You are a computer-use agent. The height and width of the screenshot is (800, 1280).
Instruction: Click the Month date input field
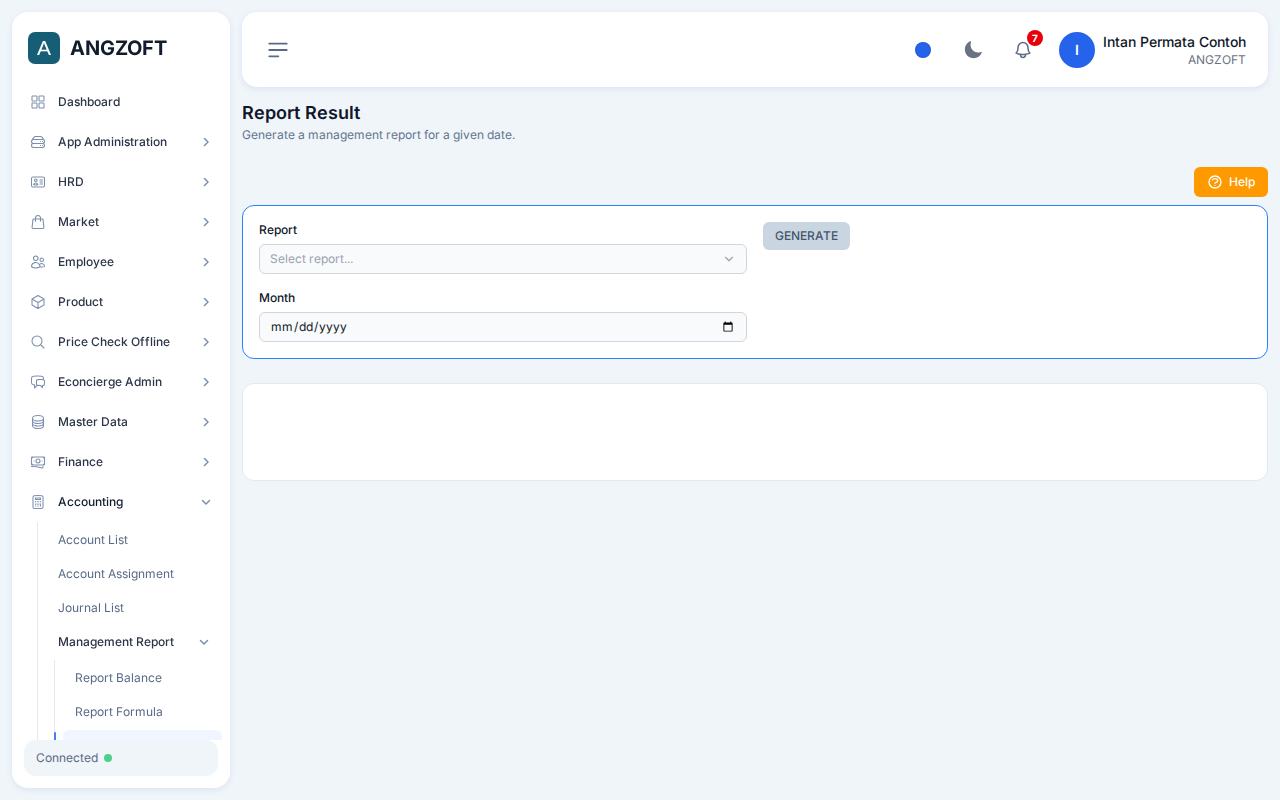click(503, 327)
